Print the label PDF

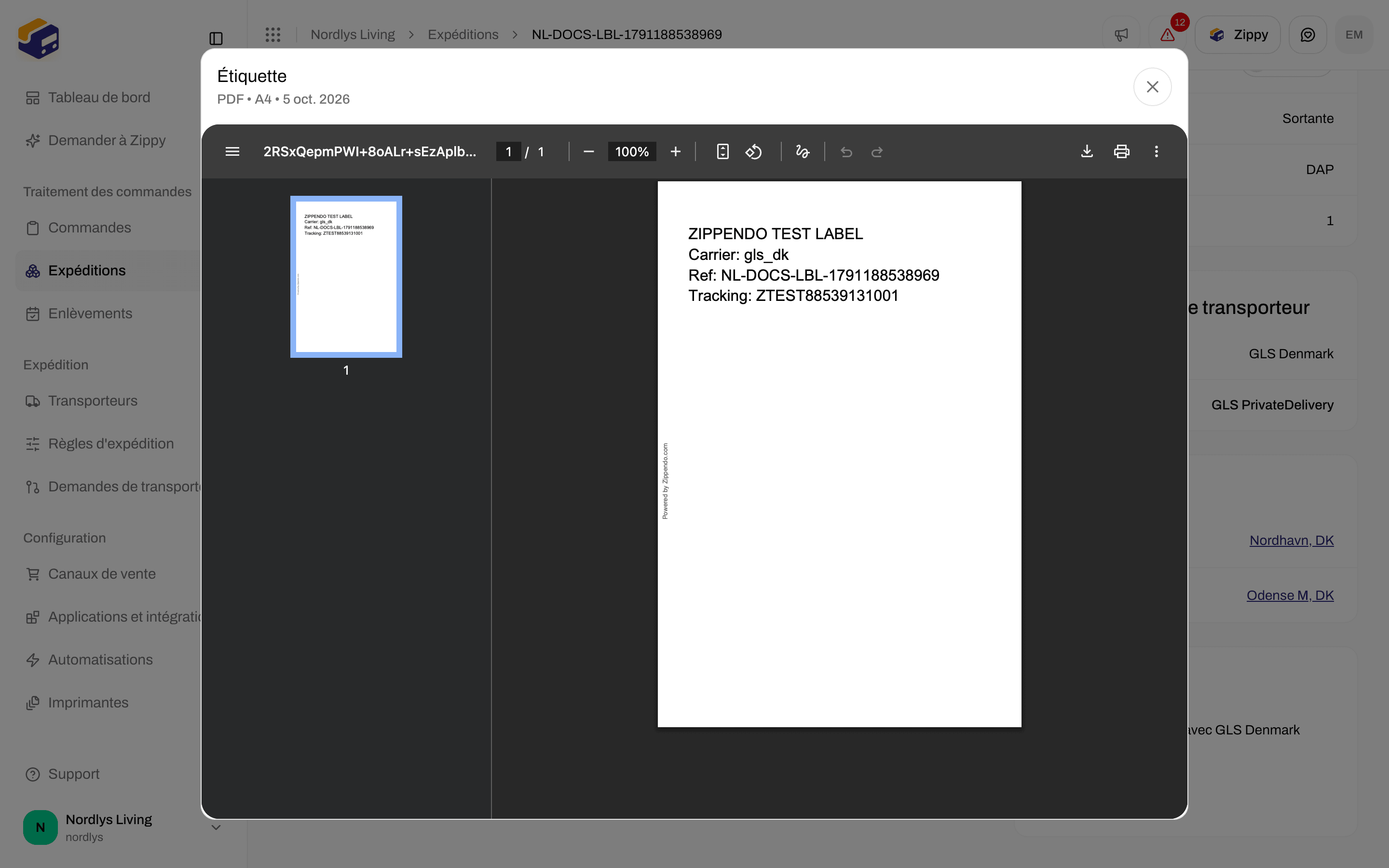pos(1121,151)
